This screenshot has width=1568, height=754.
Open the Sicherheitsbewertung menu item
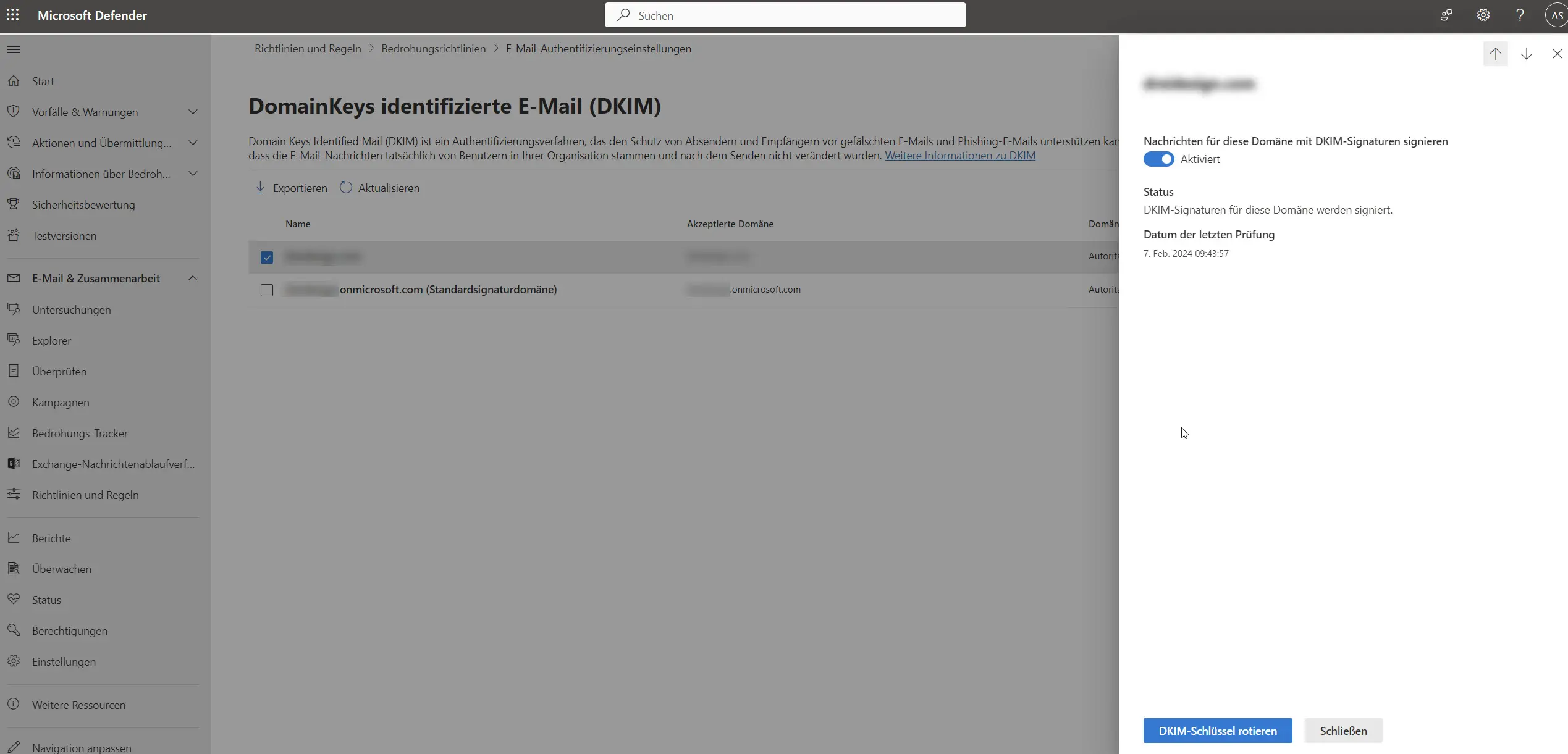coord(83,204)
